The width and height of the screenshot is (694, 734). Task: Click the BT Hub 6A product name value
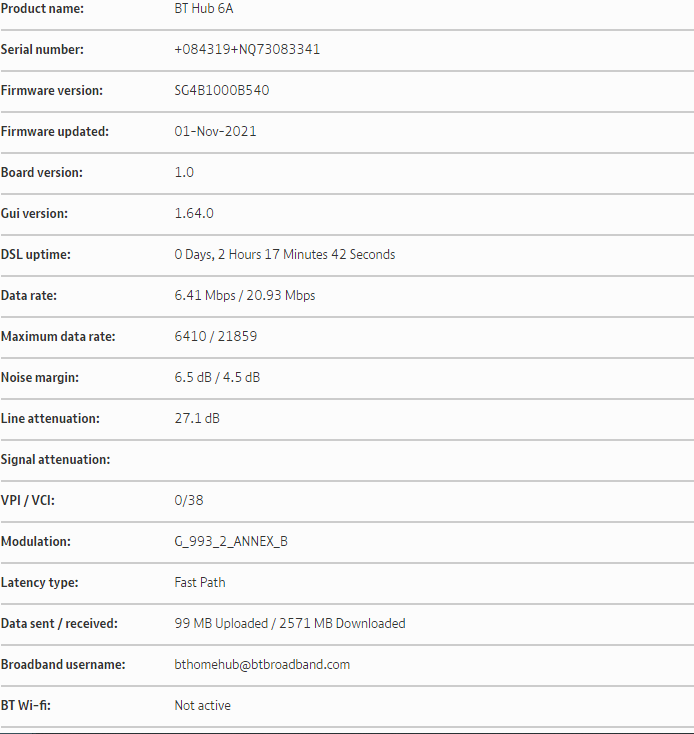[x=206, y=9]
